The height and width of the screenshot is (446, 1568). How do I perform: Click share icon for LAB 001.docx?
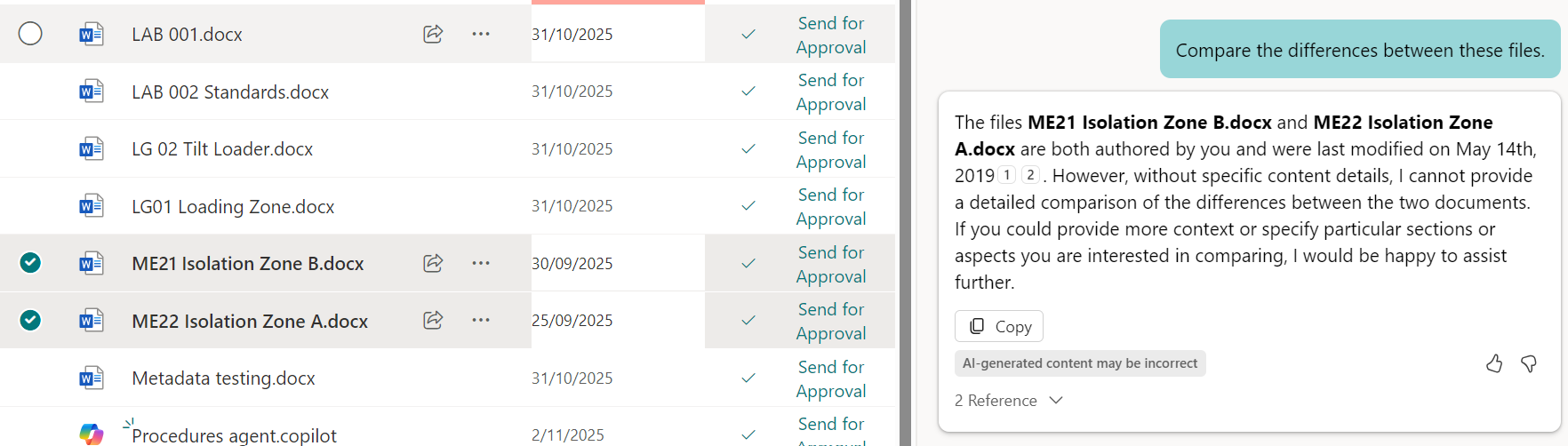click(x=433, y=34)
